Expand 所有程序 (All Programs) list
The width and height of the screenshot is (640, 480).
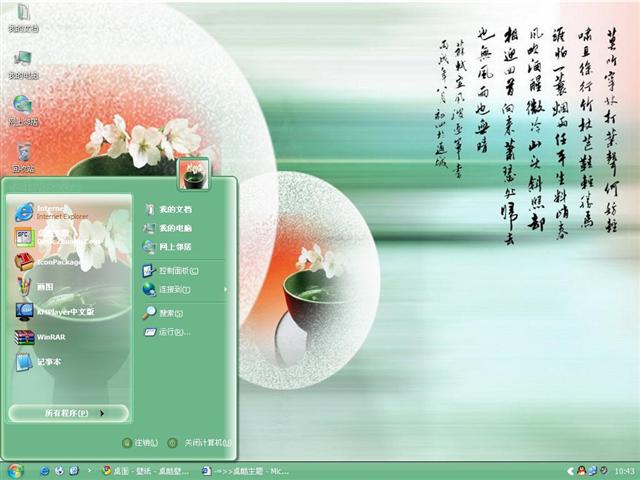click(x=69, y=413)
